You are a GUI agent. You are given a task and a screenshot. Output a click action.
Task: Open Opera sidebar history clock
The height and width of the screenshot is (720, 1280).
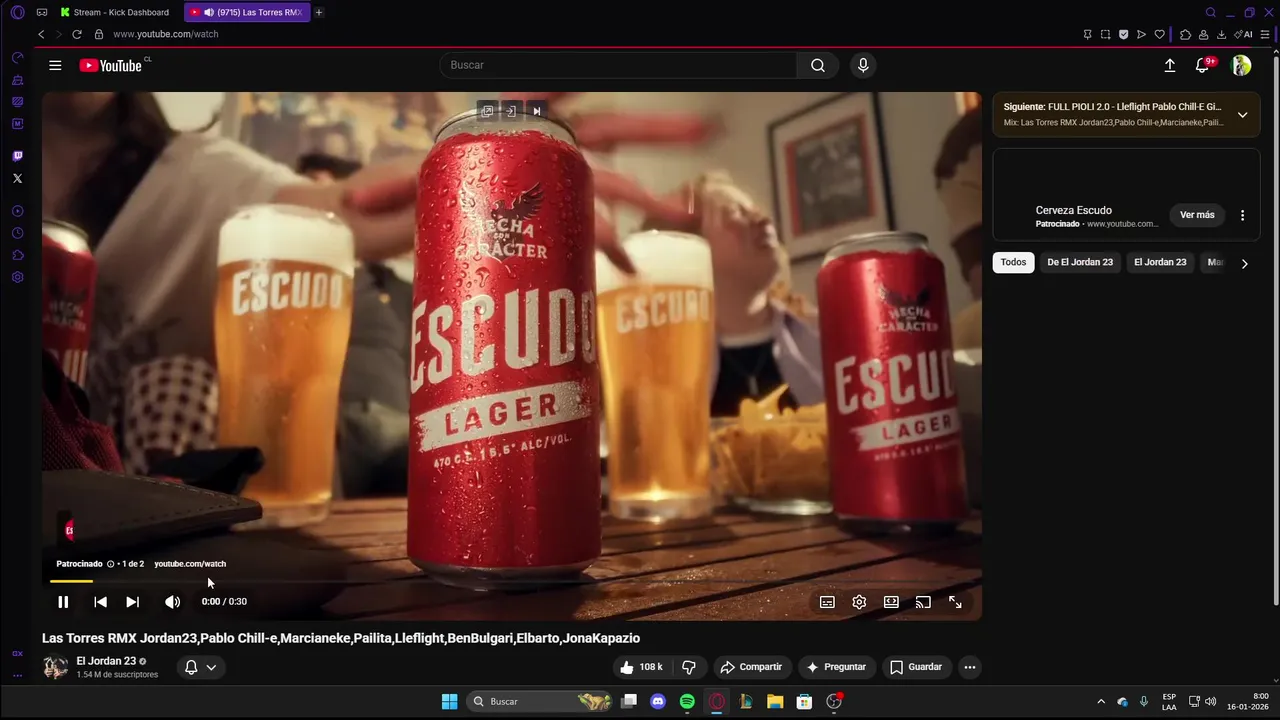pos(17,233)
